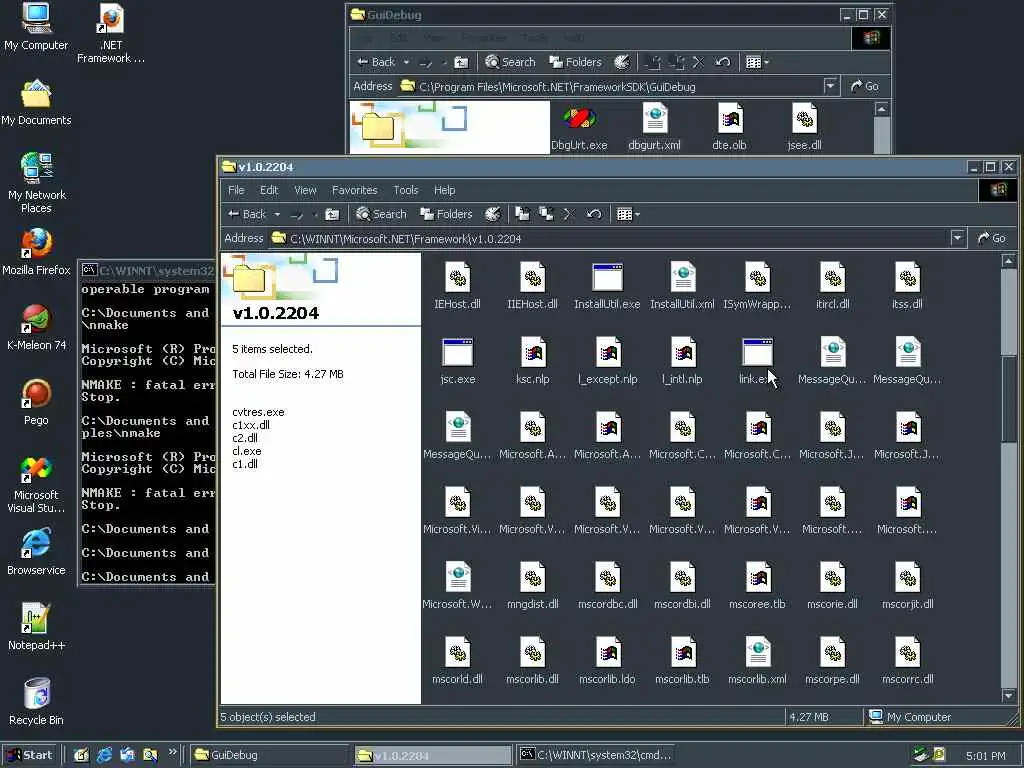Click command prompt window title bar
Viewport: 1024px width, 768px height.
[x=148, y=270]
